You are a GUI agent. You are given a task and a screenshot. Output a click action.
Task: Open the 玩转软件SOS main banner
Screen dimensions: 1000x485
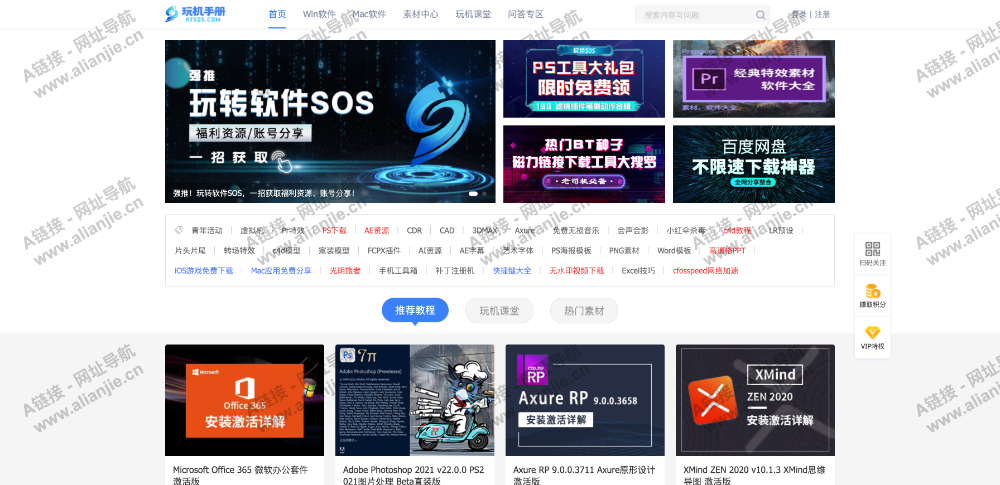pos(330,121)
